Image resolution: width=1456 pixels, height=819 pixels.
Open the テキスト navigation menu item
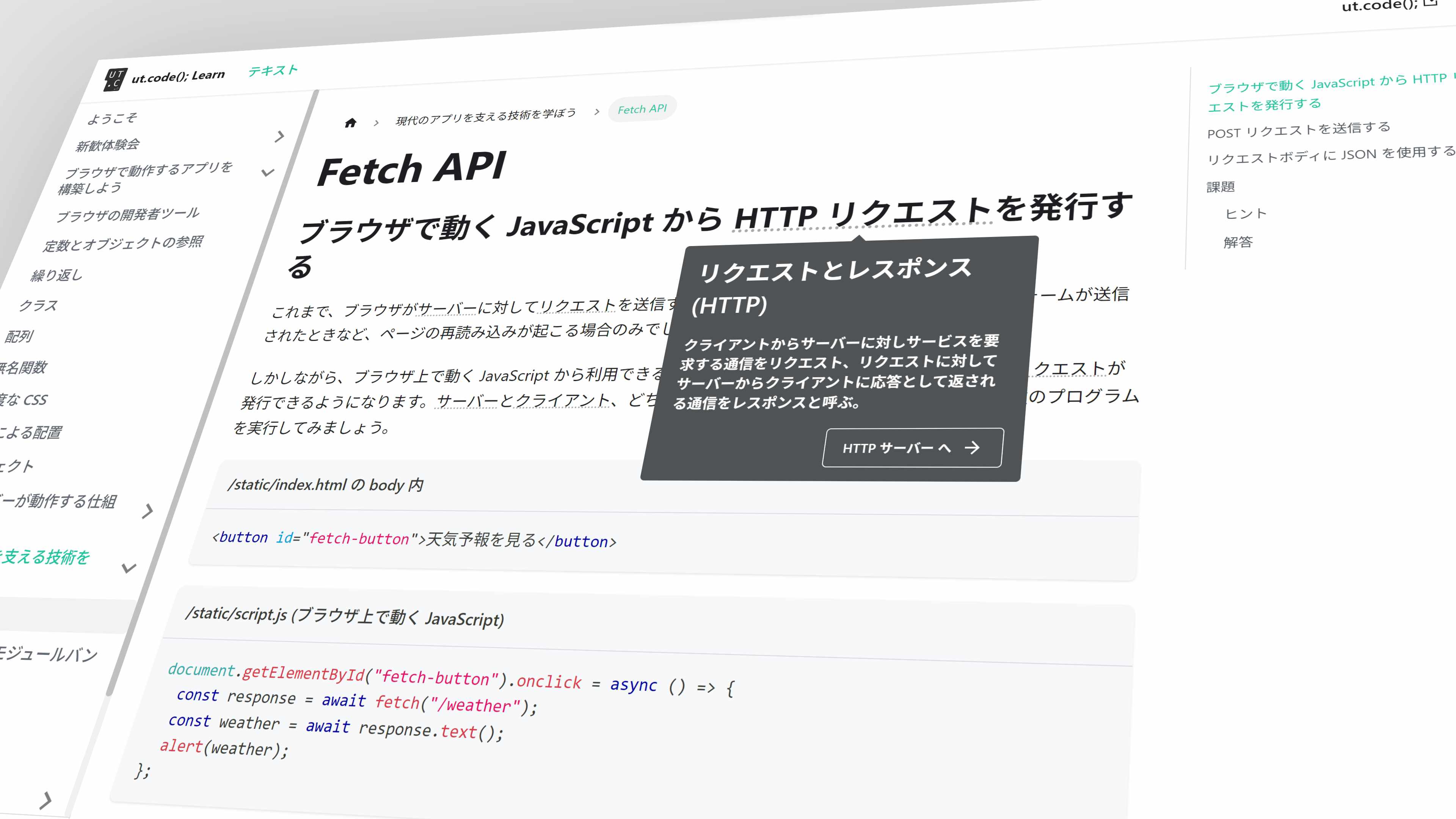(x=273, y=70)
